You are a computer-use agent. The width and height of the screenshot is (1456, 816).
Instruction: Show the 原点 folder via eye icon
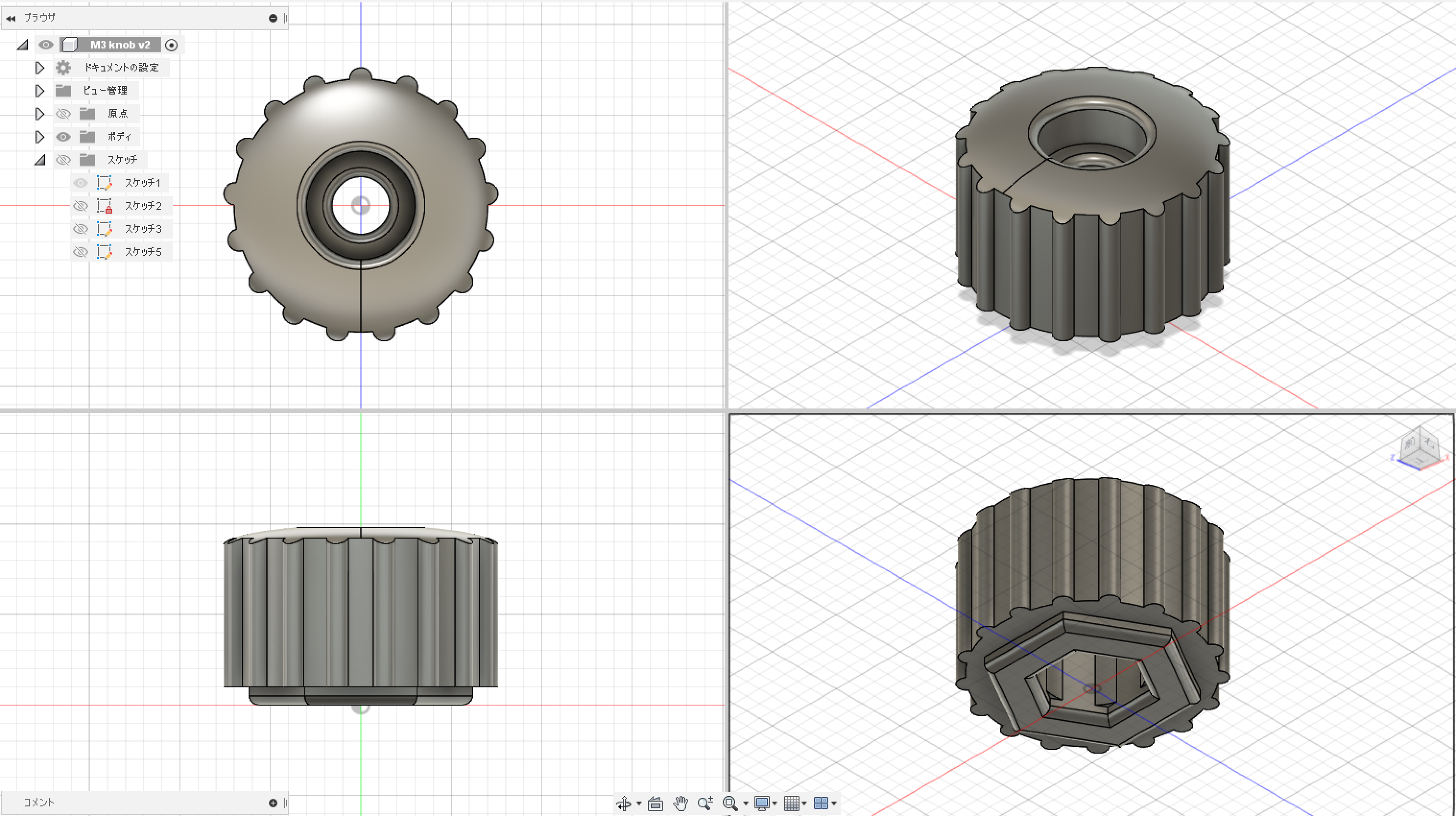tap(63, 114)
